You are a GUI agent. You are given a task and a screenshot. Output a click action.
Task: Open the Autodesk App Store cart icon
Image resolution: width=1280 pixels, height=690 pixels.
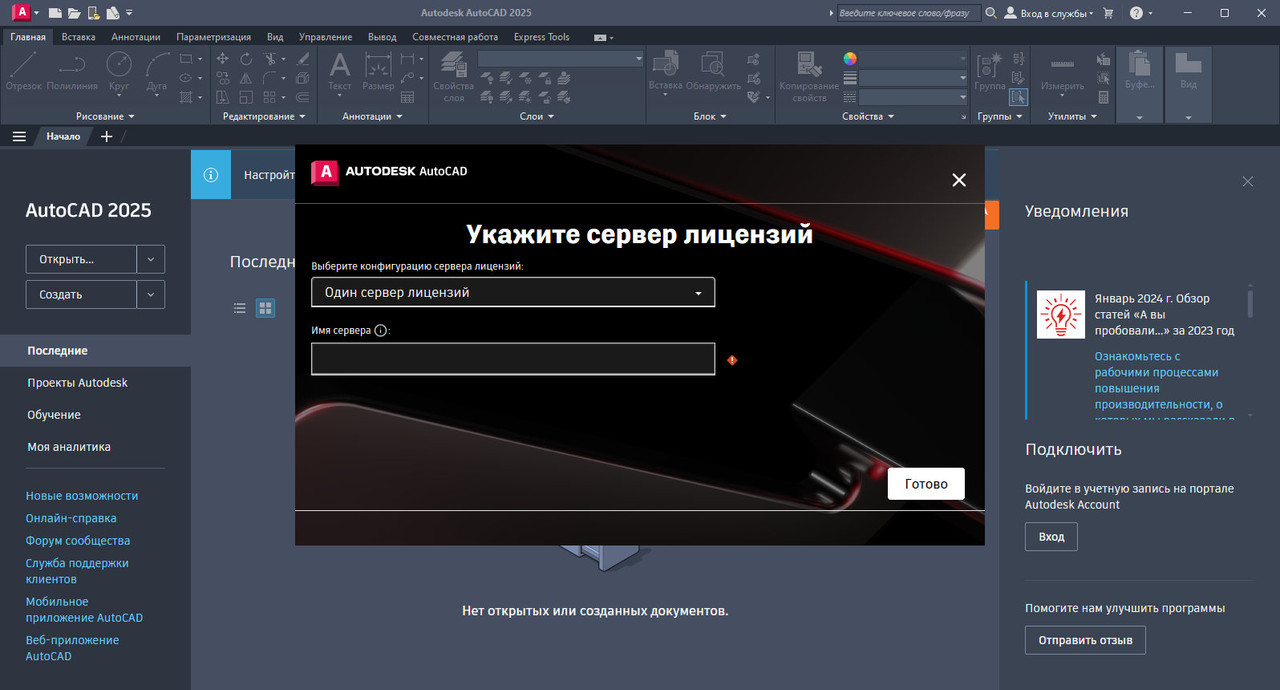point(1108,13)
